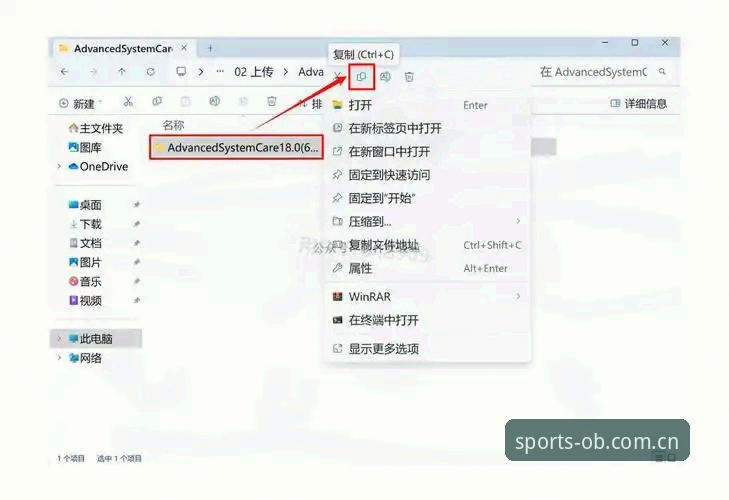Click the pin icon next to 视频
Viewport: 729px width, 500px height.
click(137, 300)
